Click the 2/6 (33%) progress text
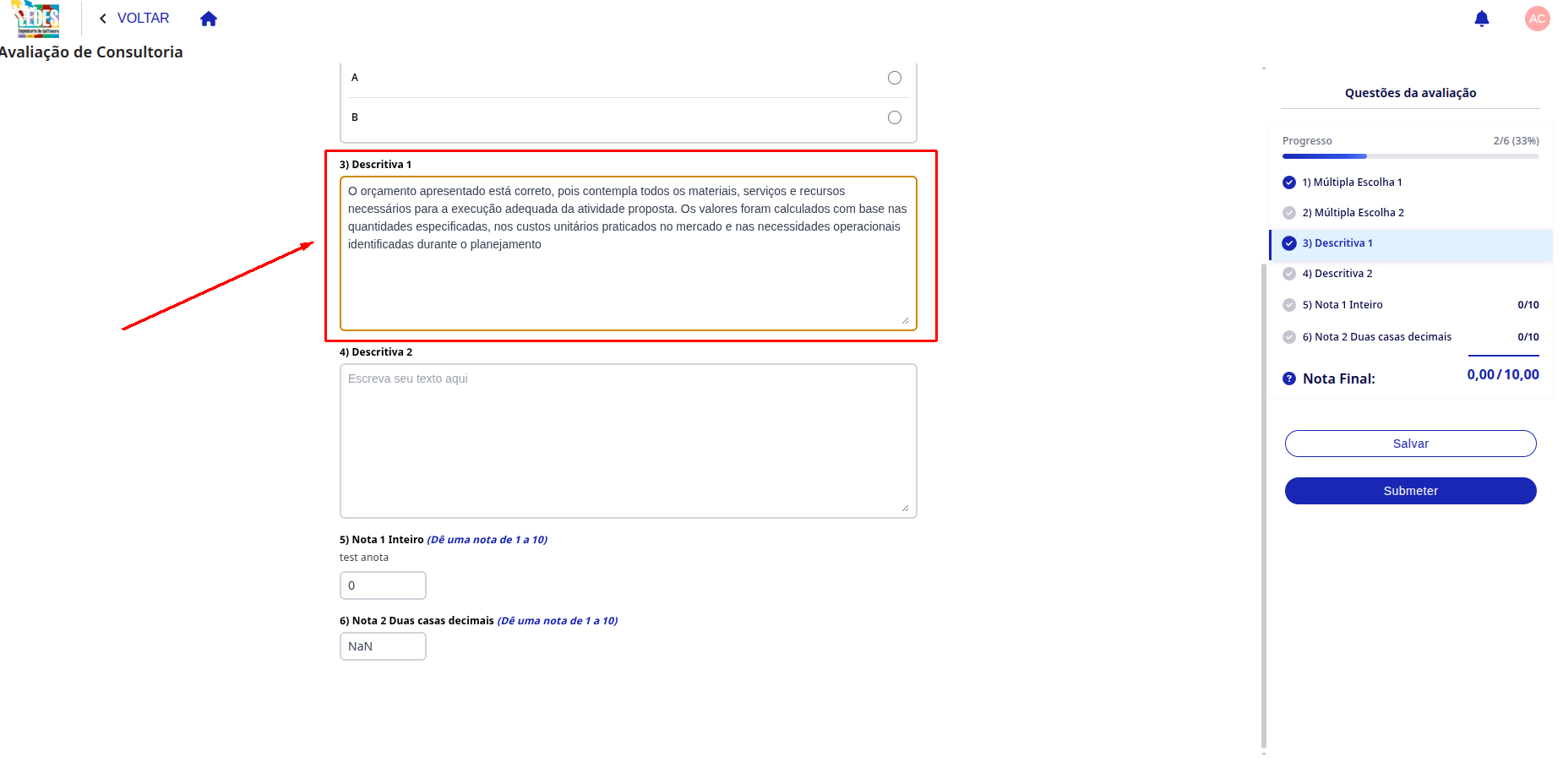This screenshot has width=1563, height=784. click(1516, 141)
